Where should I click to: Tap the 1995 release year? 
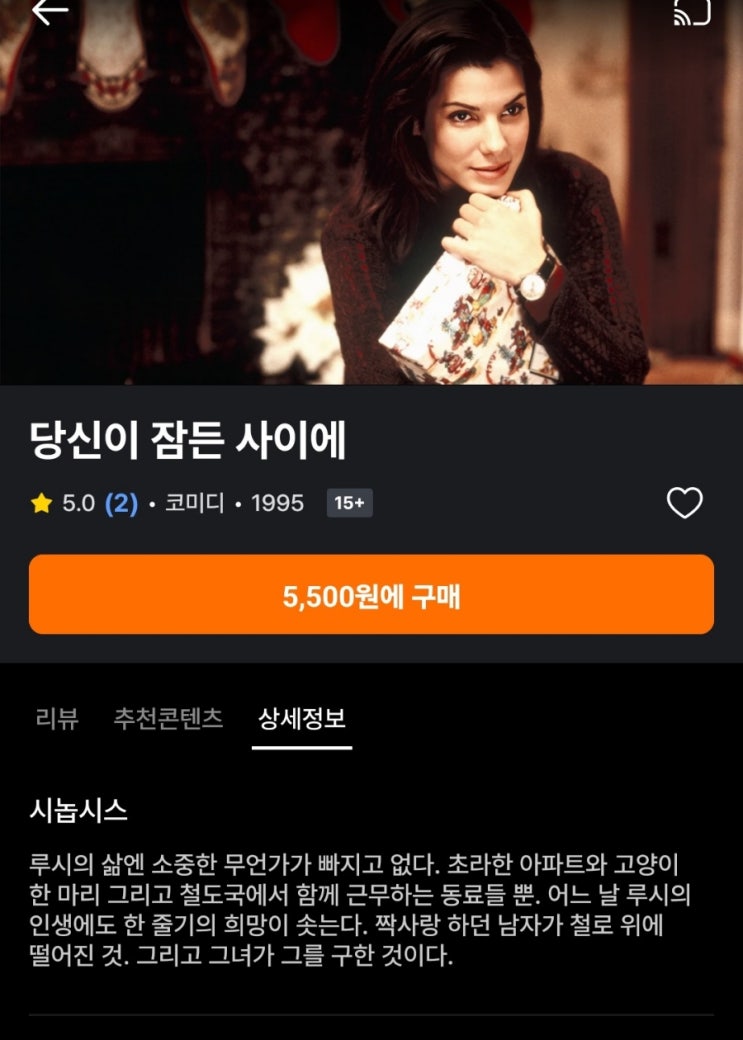point(277,503)
